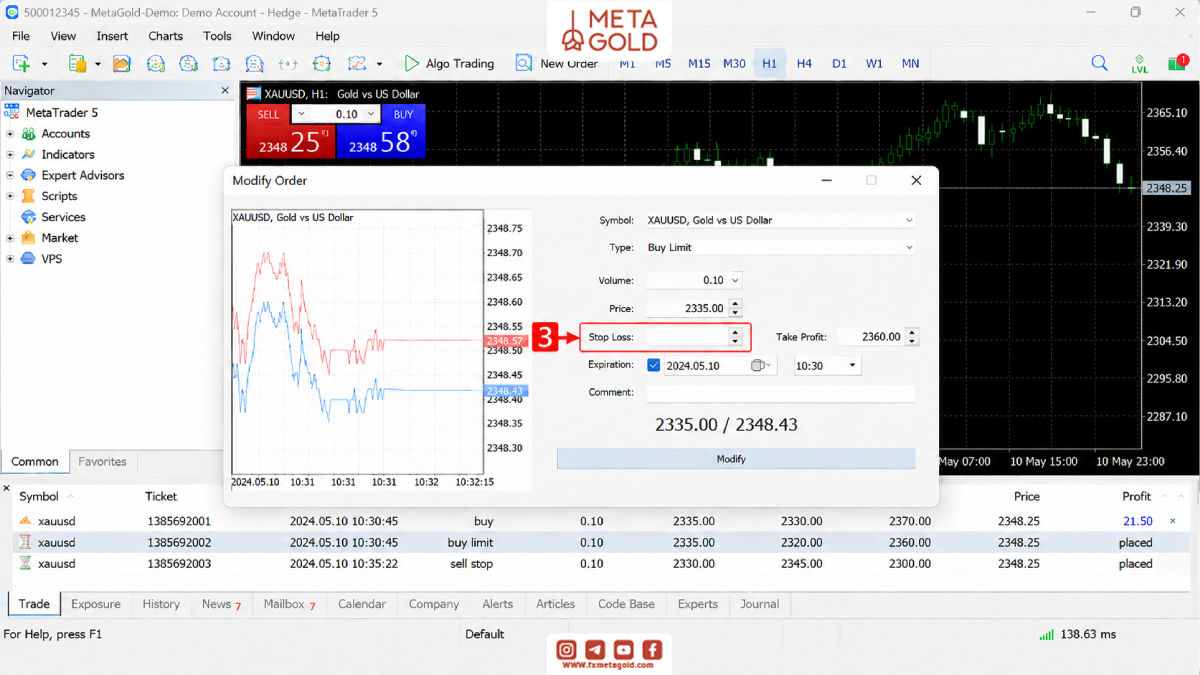1200x675 pixels.
Task: Open the profiles dropdown arrow
Action: click(x=98, y=64)
